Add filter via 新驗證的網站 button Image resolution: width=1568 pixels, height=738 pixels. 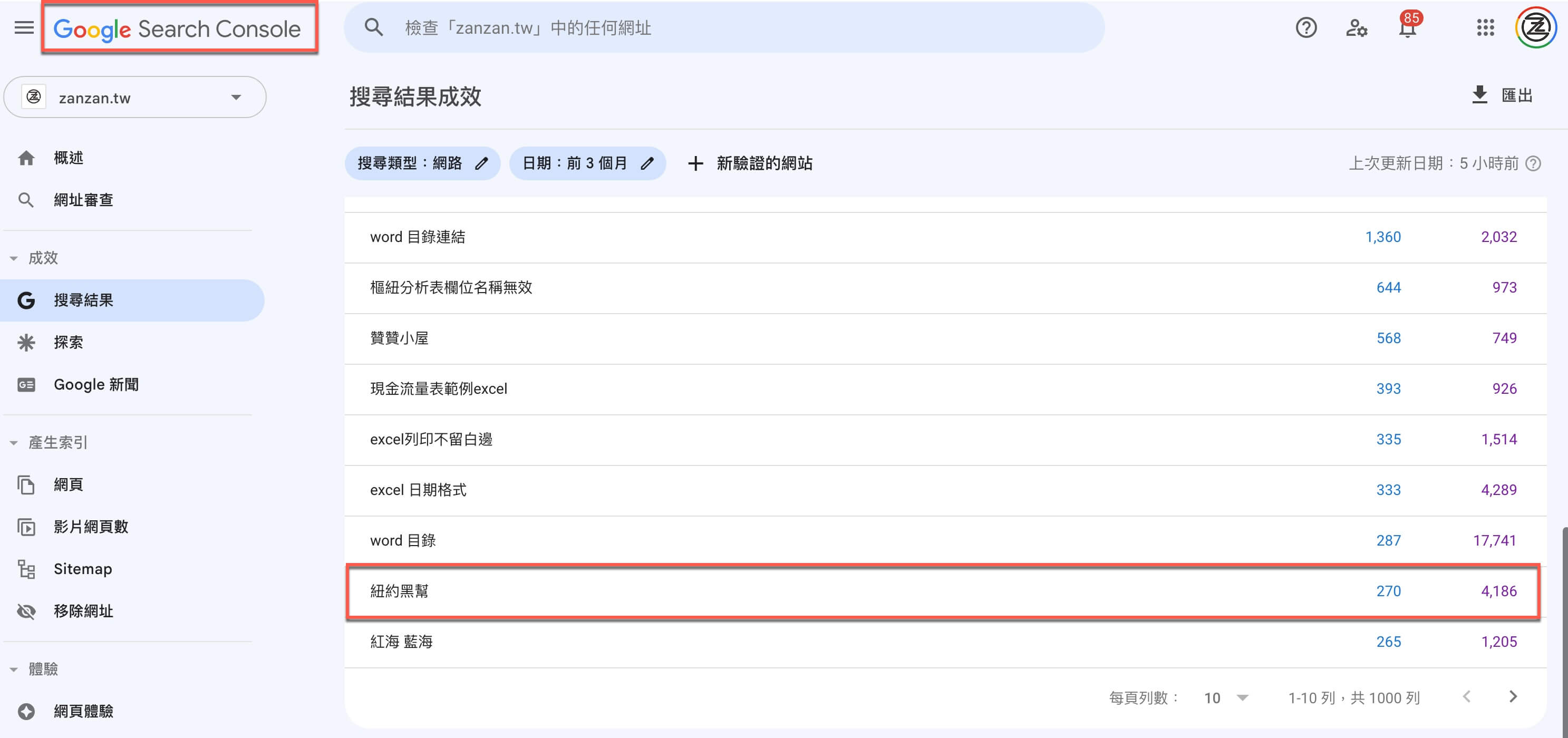point(750,163)
